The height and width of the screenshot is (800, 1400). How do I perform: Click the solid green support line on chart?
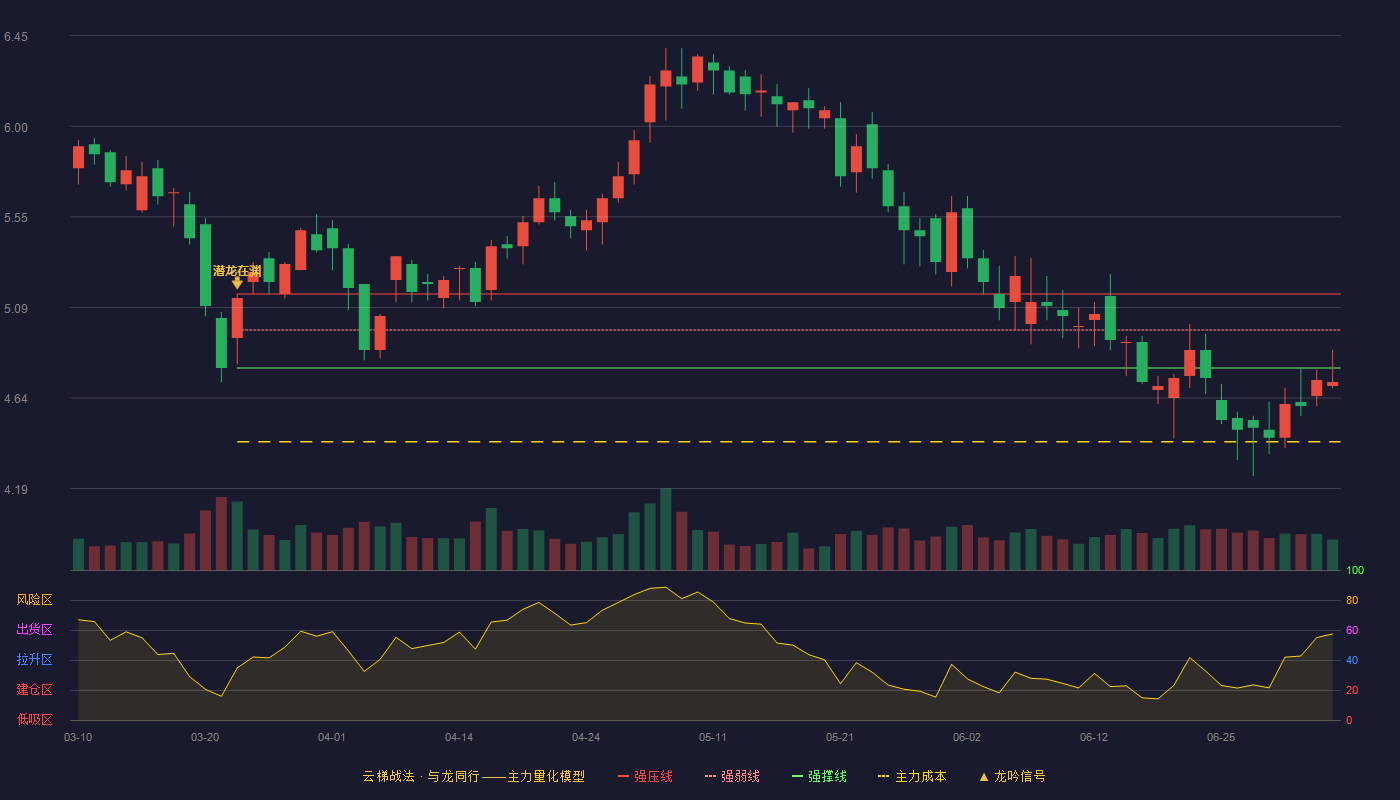pos(788,368)
